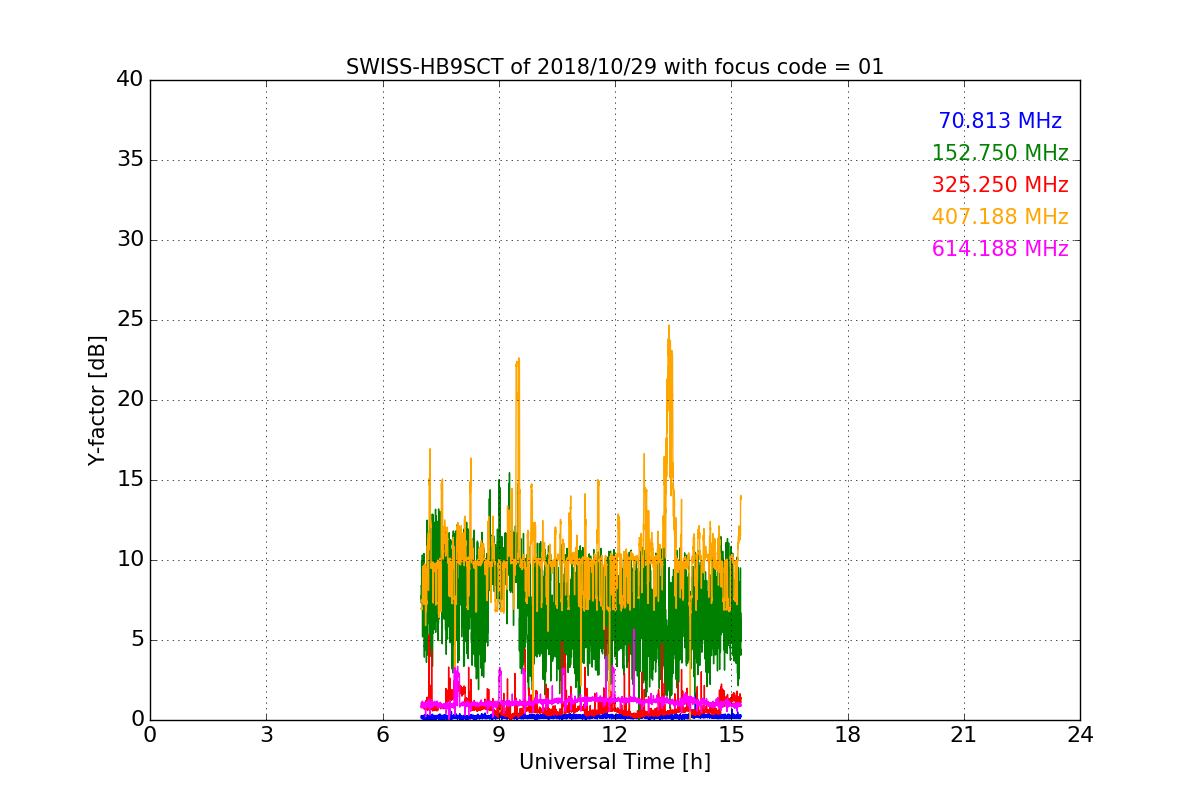Select the 152.750 MHz legend label
This screenshot has height=800, width=1200.
1000,153
